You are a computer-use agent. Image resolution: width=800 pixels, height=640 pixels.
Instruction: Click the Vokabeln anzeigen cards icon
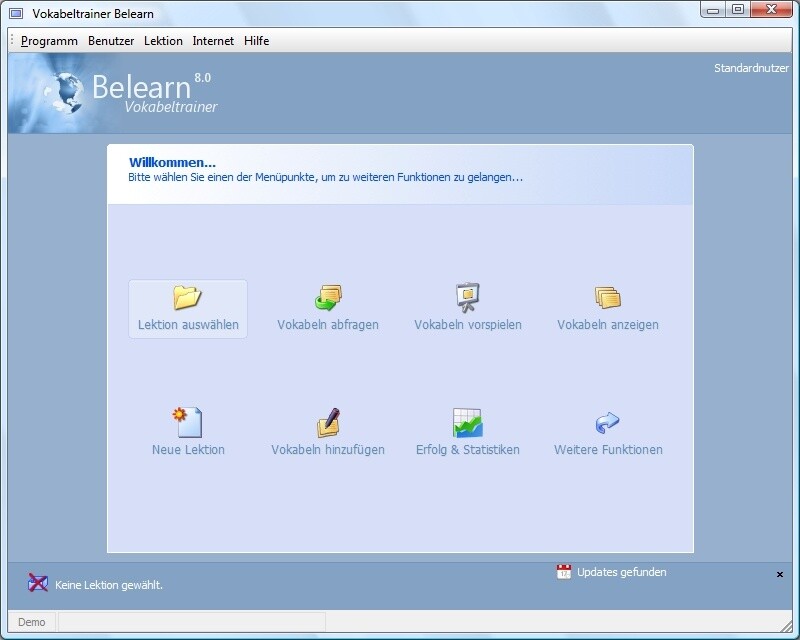[x=607, y=297]
